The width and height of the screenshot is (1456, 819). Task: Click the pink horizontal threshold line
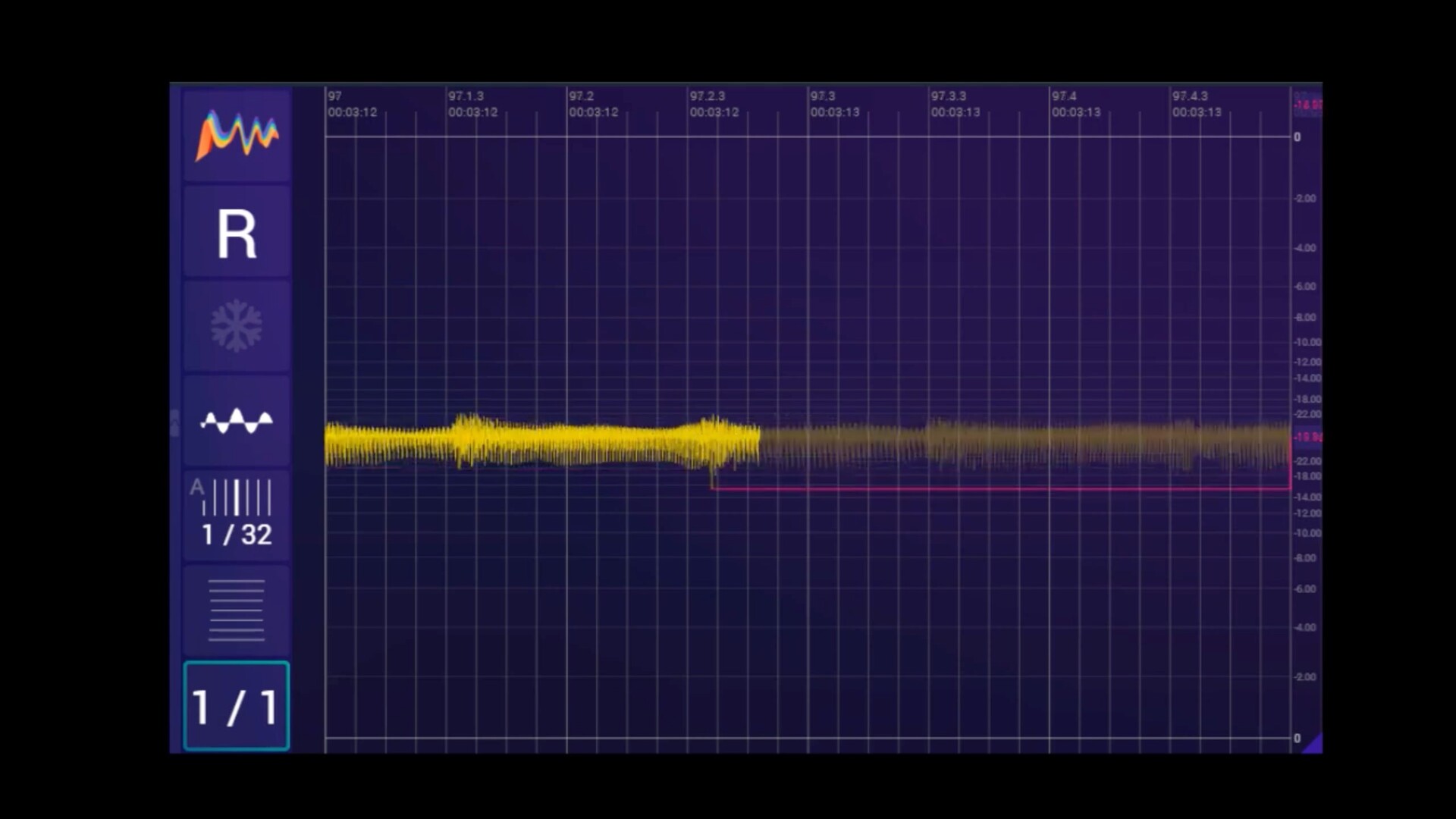[1001, 489]
